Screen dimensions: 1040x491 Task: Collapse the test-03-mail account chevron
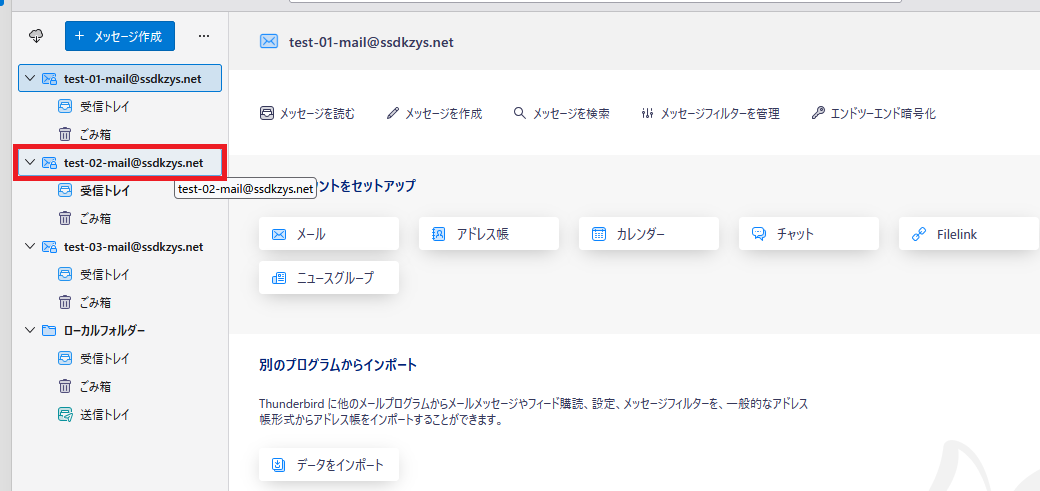pos(30,246)
